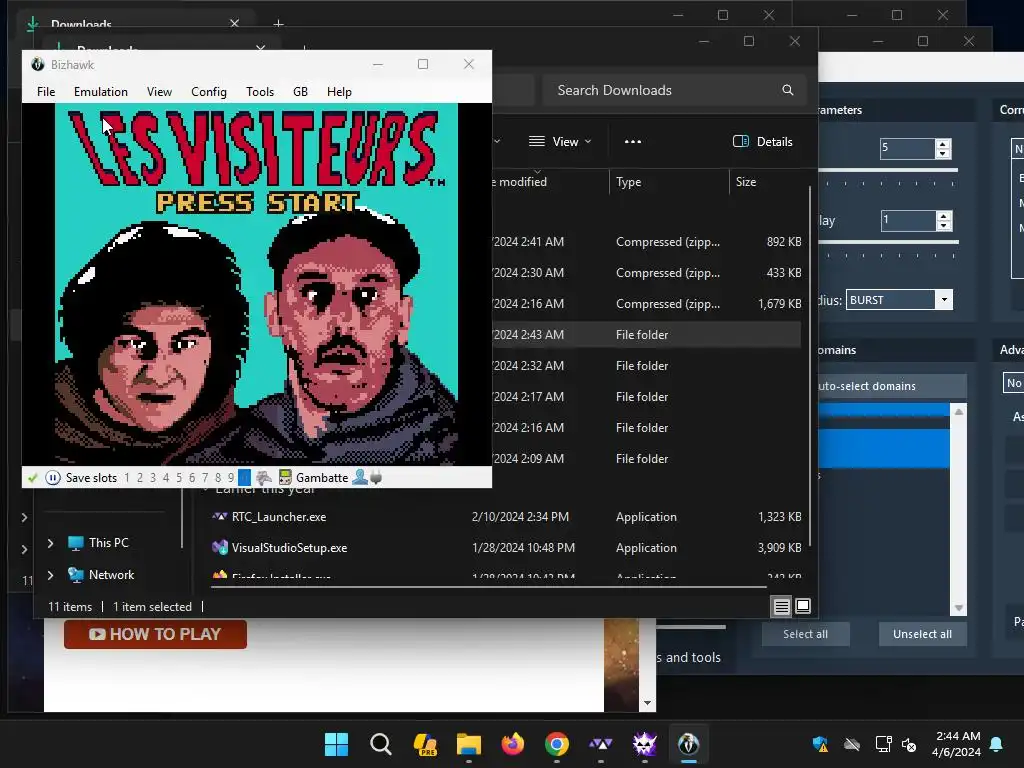Select save slot 4
1024x768 pixels.
coord(166,477)
